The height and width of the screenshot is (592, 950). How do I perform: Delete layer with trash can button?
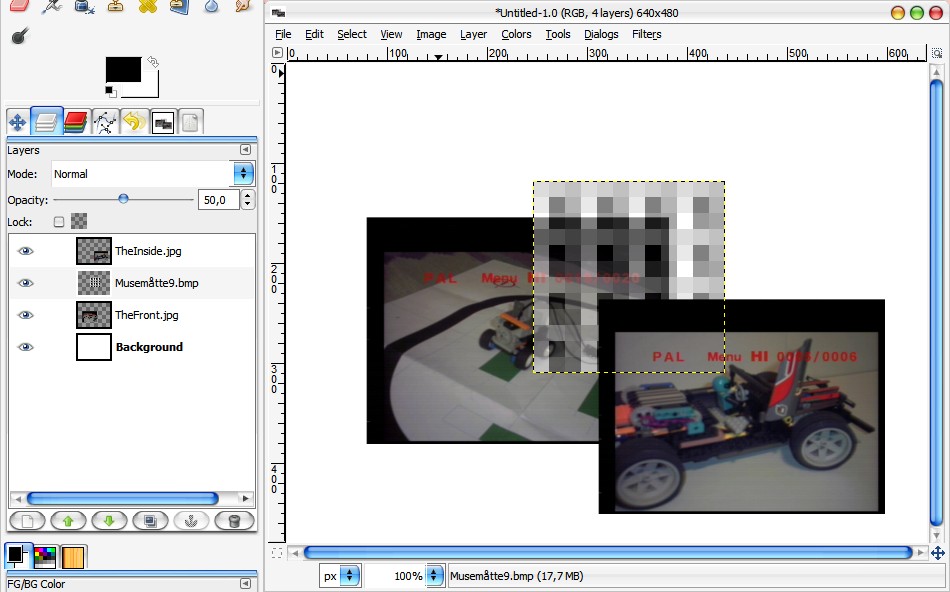point(234,520)
